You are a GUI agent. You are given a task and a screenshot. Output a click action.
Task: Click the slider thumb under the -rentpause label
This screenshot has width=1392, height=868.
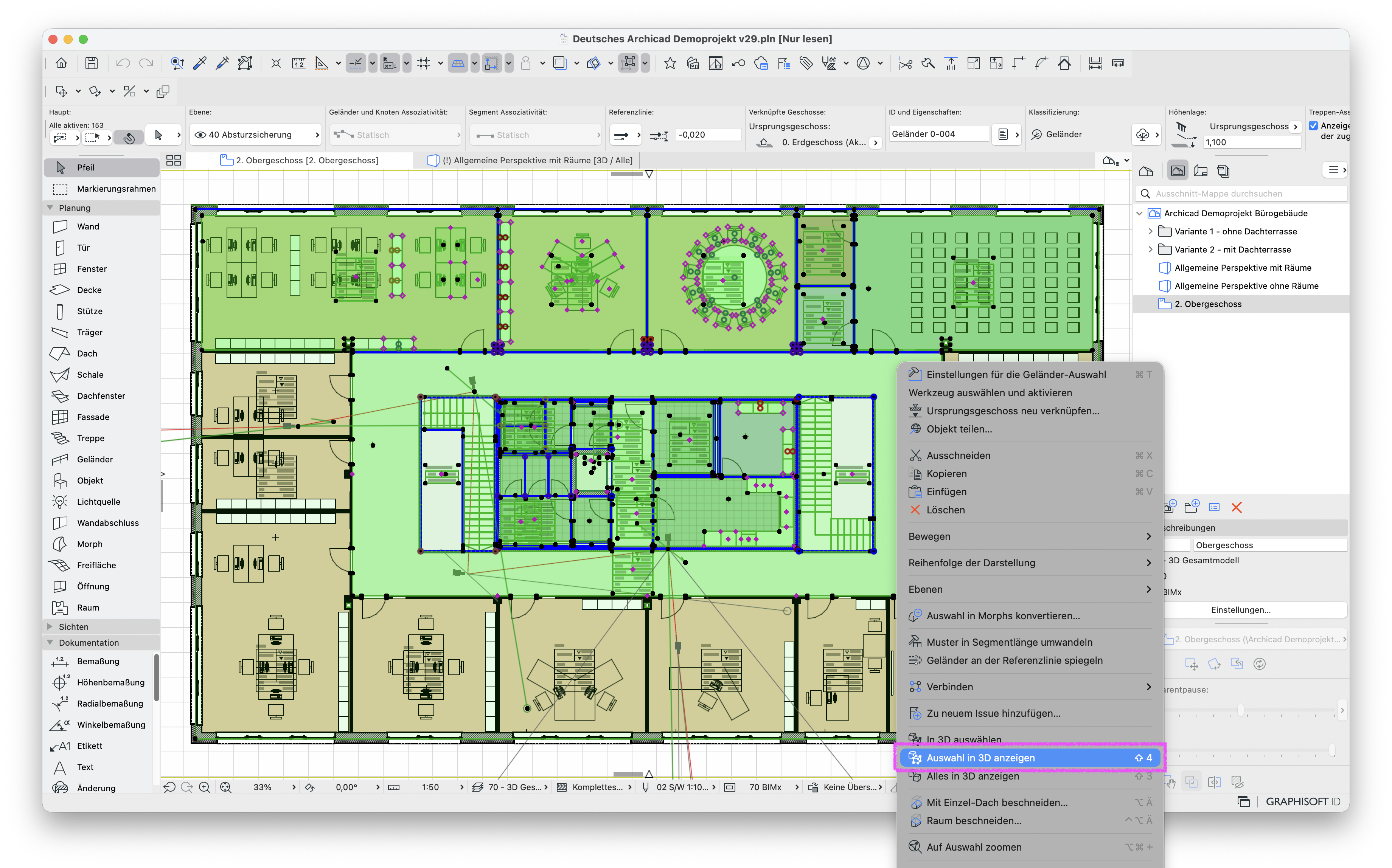[x=1240, y=710]
